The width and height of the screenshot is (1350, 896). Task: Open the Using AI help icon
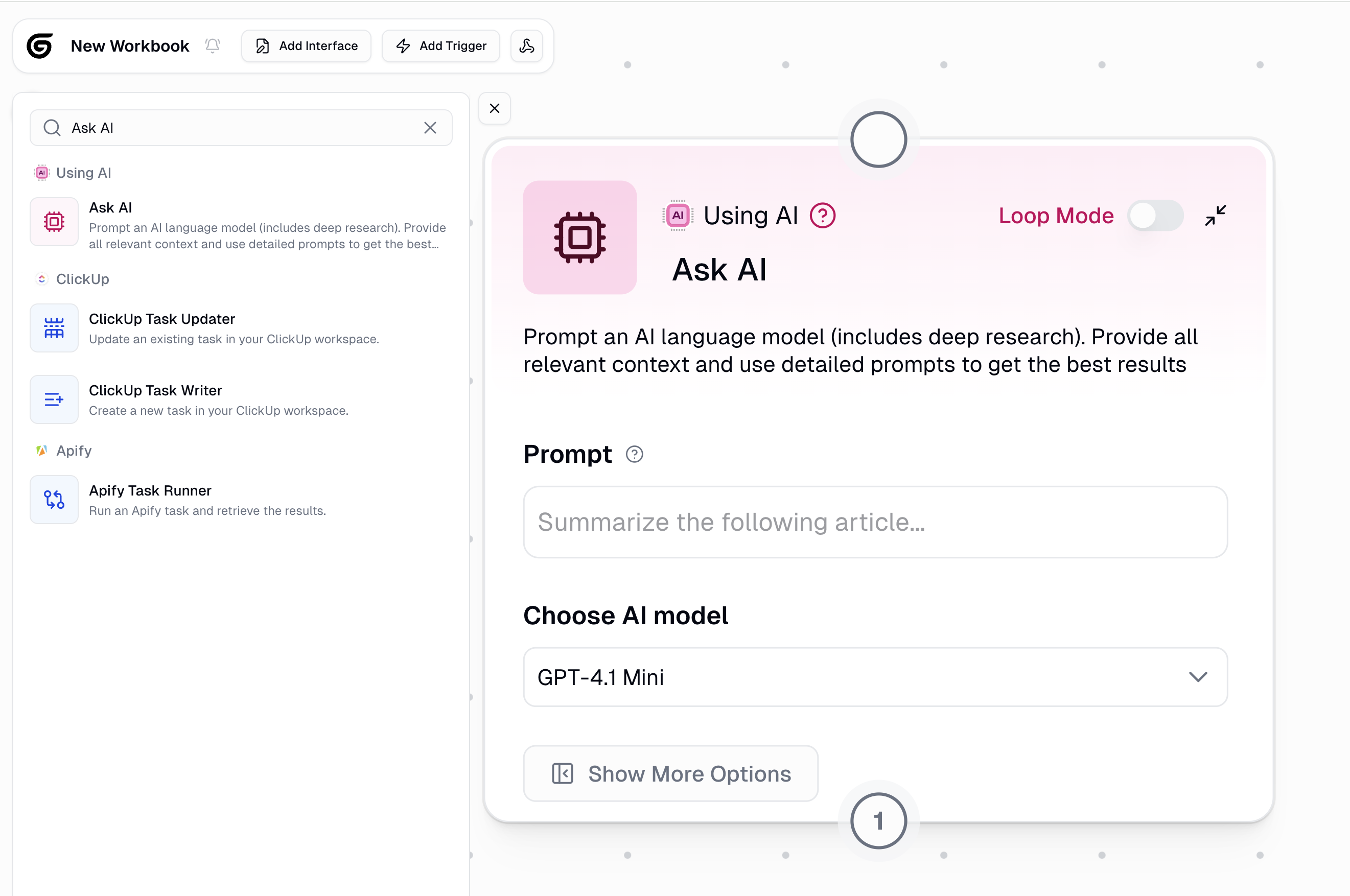(823, 216)
